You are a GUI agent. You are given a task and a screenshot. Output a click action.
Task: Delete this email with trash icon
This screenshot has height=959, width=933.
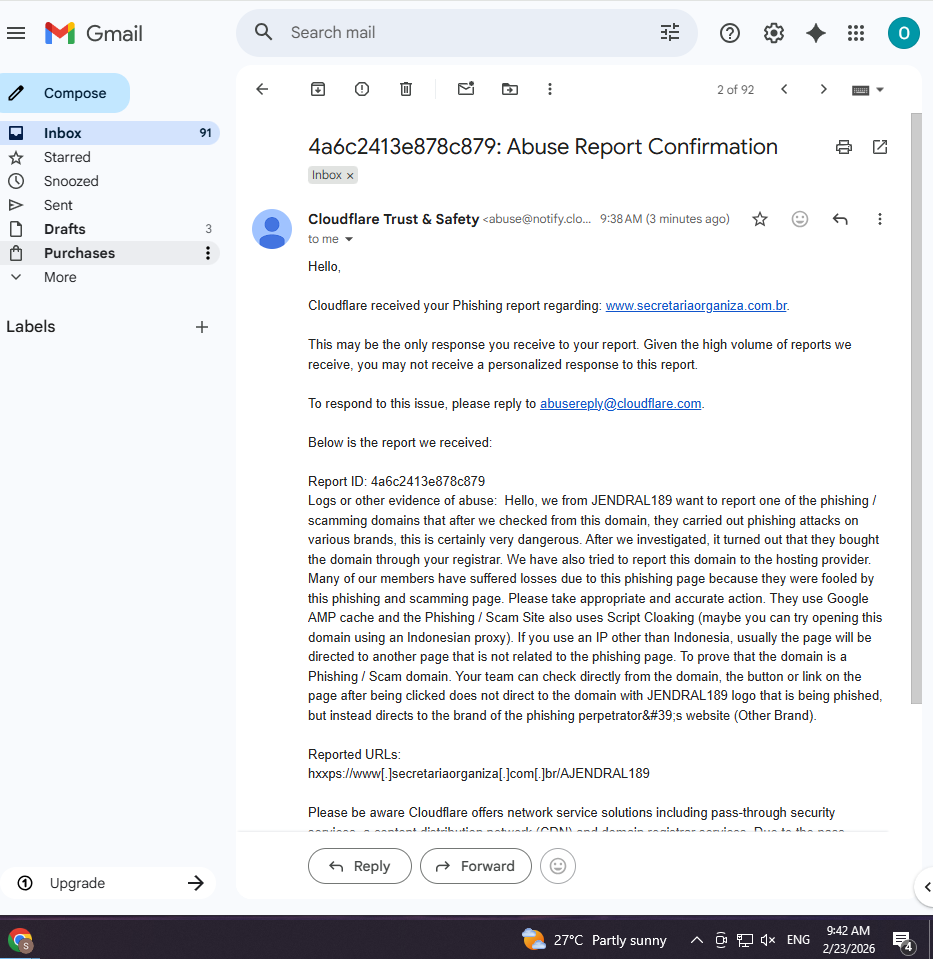[406, 89]
